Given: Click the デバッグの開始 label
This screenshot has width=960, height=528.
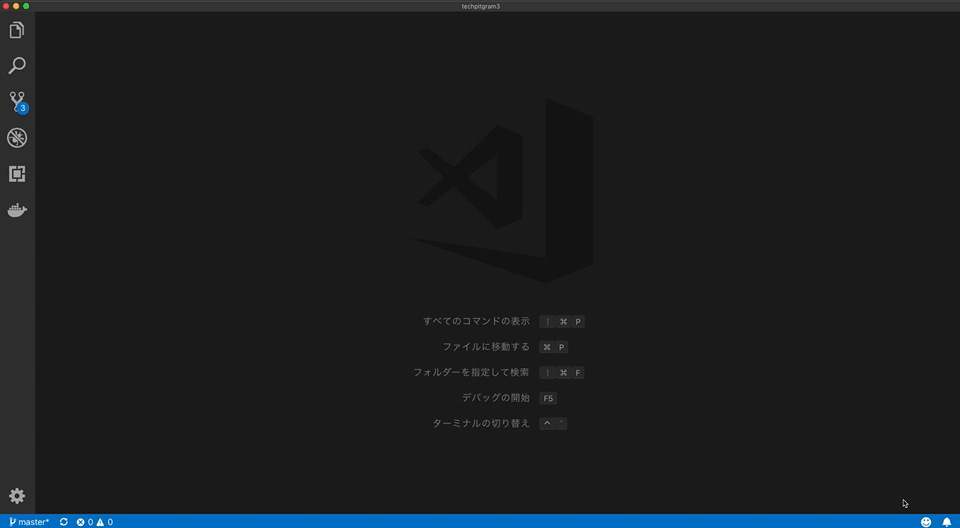Looking at the screenshot, I should coord(496,398).
